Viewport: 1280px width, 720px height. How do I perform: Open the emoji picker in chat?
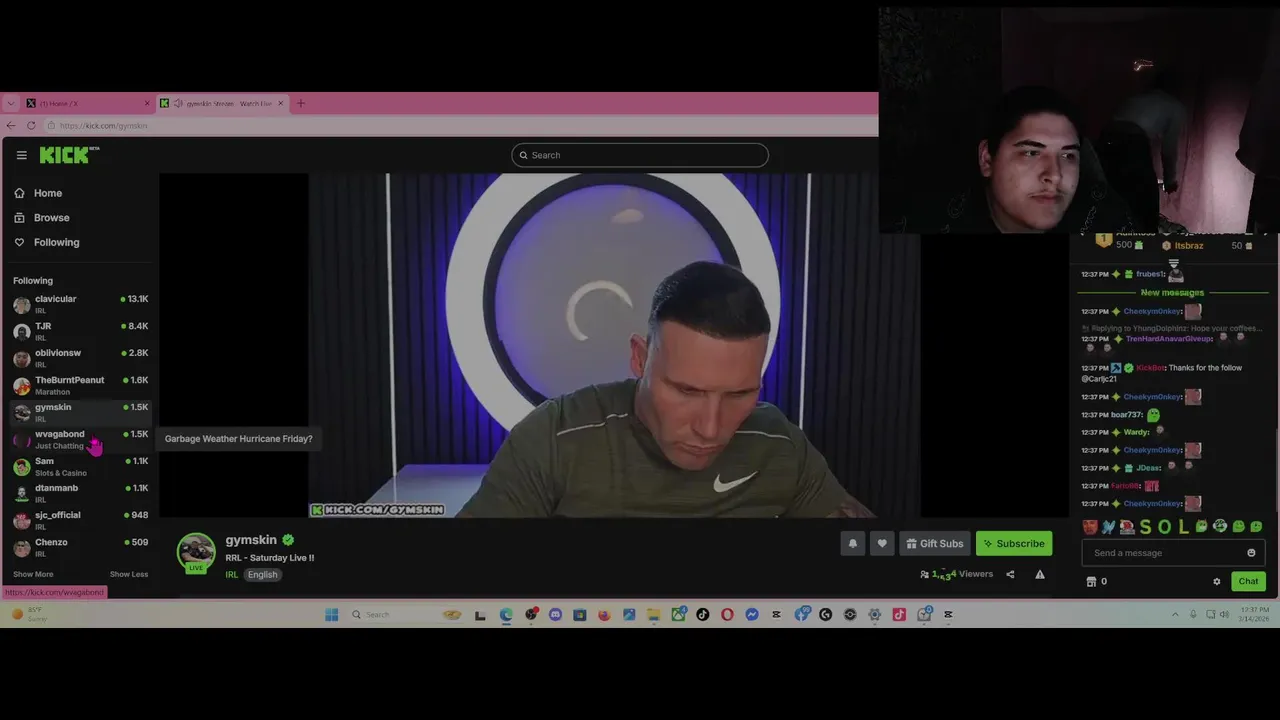pos(1251,553)
